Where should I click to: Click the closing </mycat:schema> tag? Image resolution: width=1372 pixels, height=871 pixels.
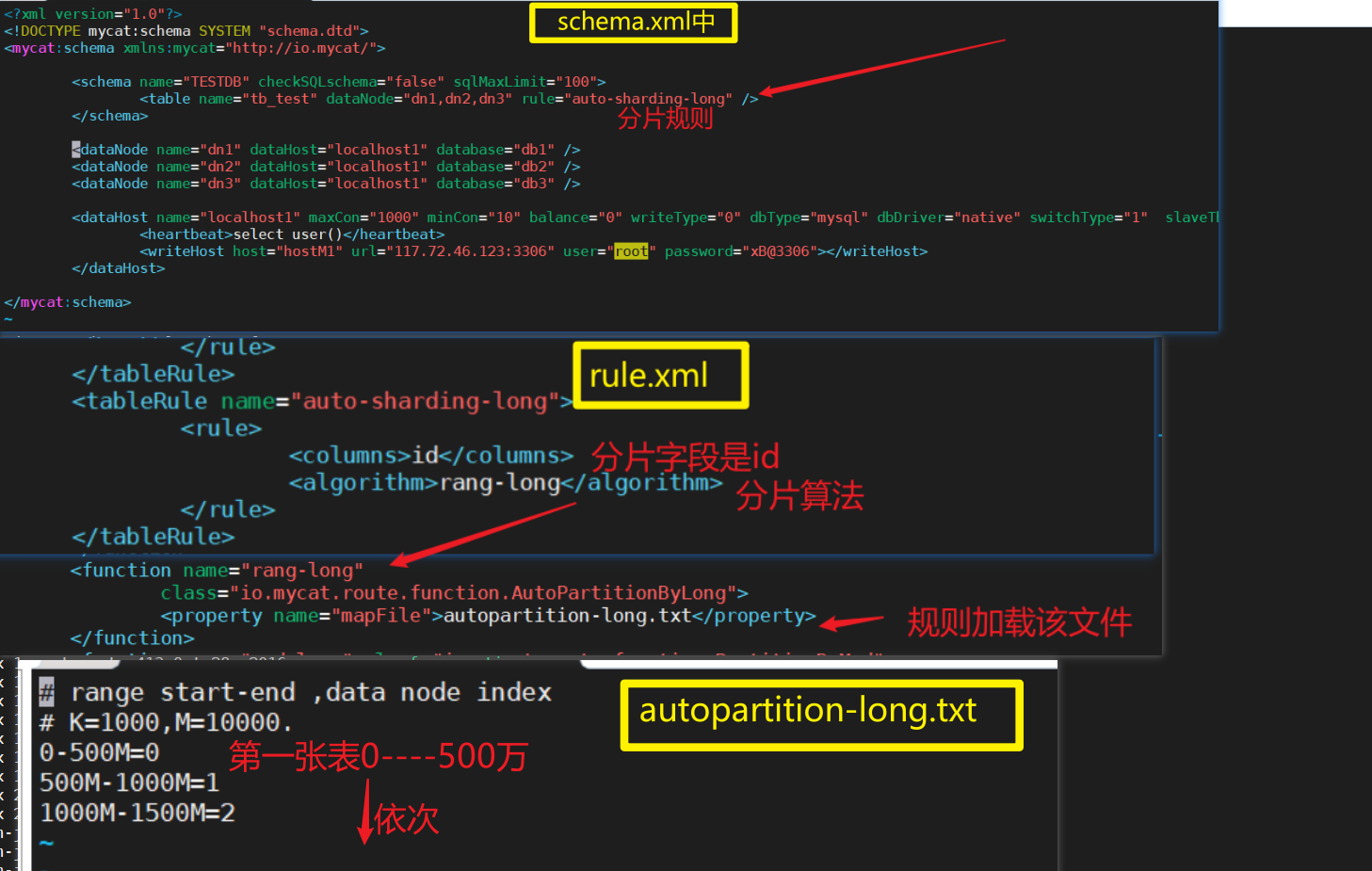(x=67, y=302)
